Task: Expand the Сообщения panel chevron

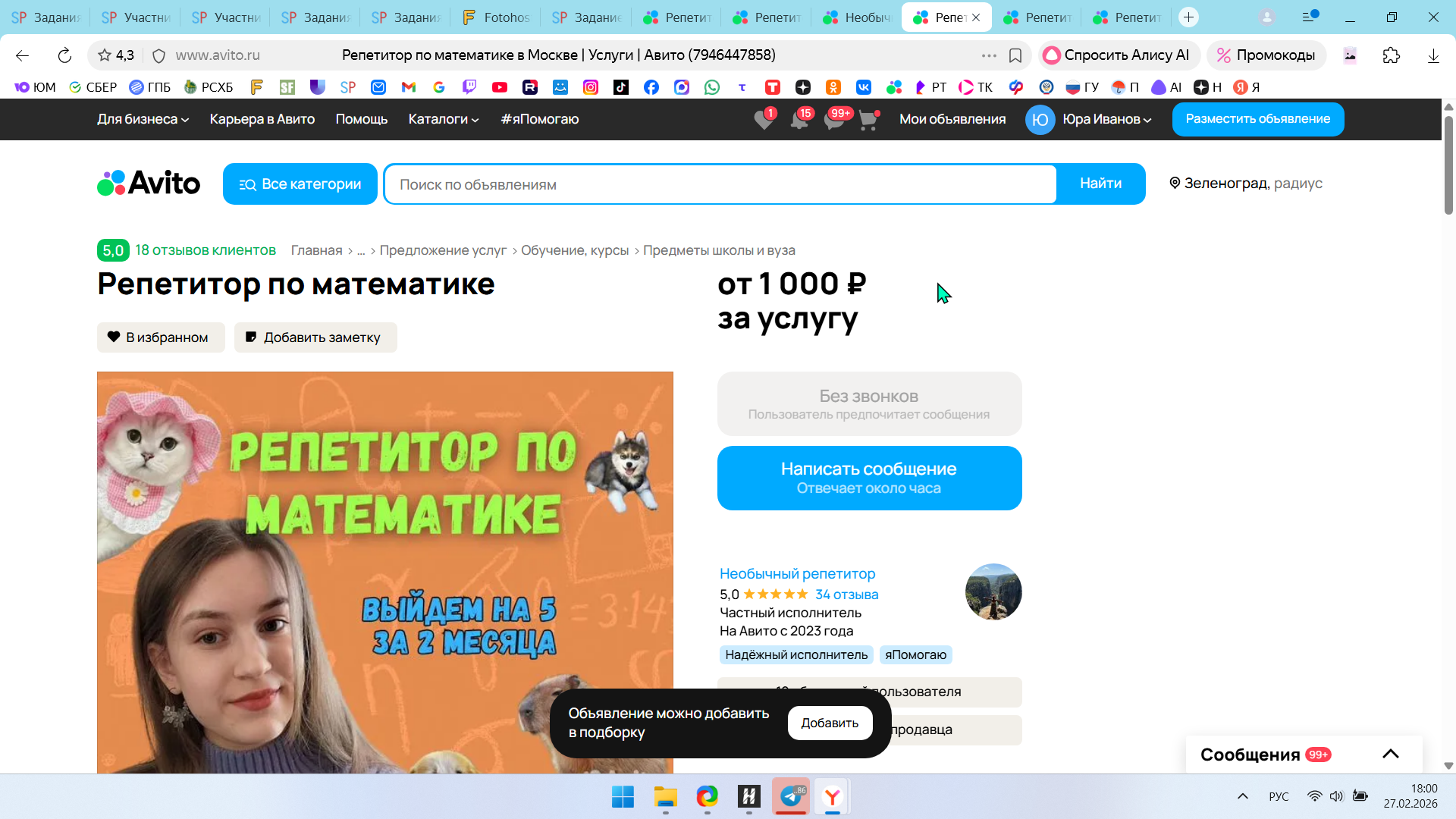Action: pyautogui.click(x=1390, y=754)
